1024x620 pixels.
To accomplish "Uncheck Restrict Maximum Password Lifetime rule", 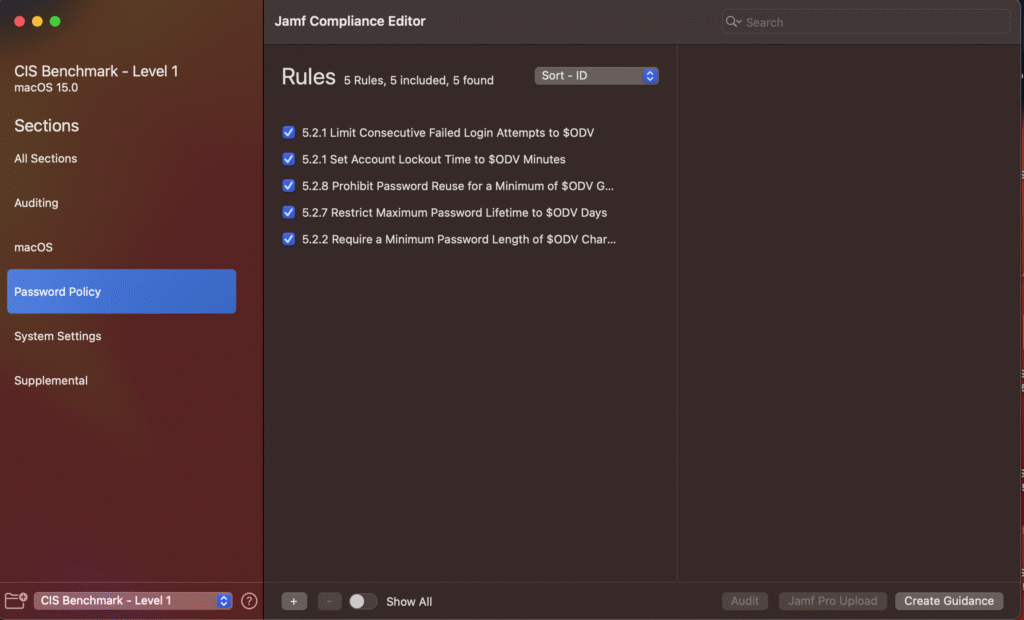I will click(289, 212).
